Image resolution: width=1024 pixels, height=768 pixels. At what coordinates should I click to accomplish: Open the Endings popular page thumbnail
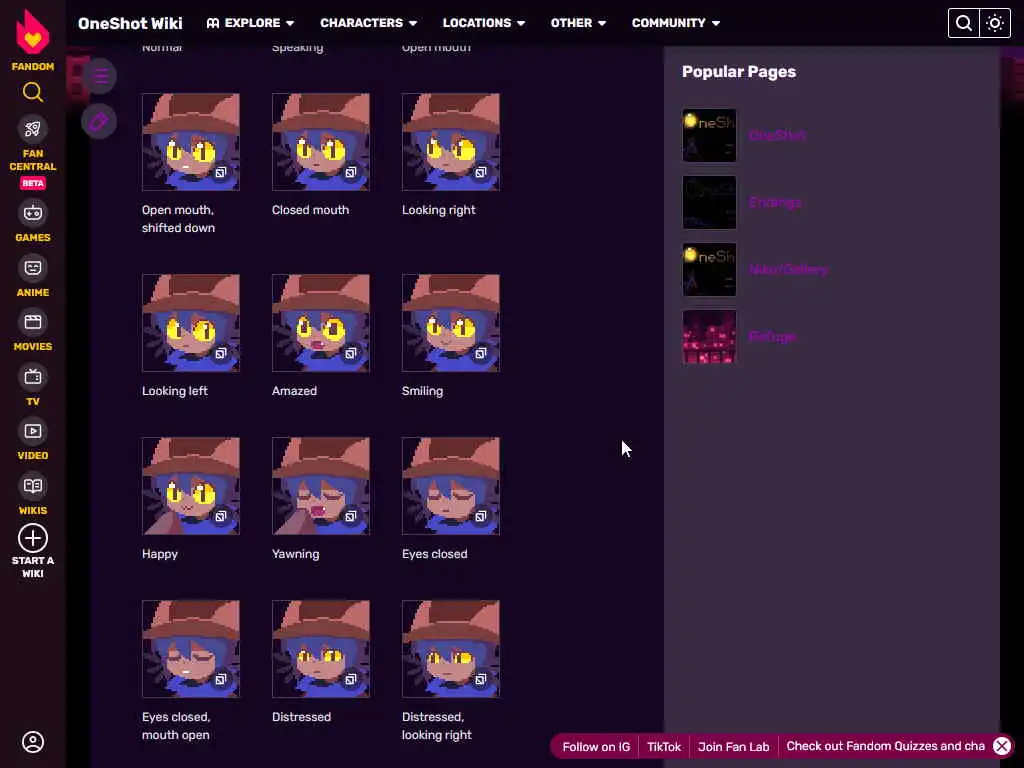tap(709, 202)
